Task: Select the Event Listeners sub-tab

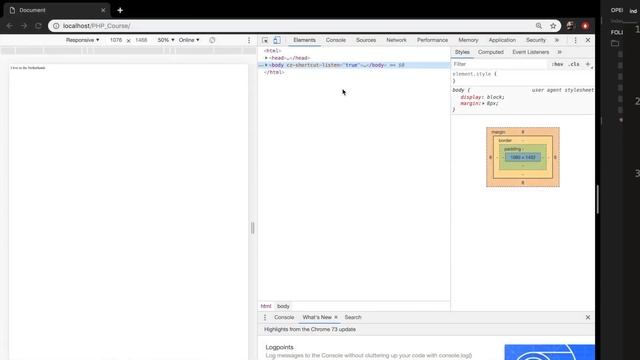Action: 531,52
